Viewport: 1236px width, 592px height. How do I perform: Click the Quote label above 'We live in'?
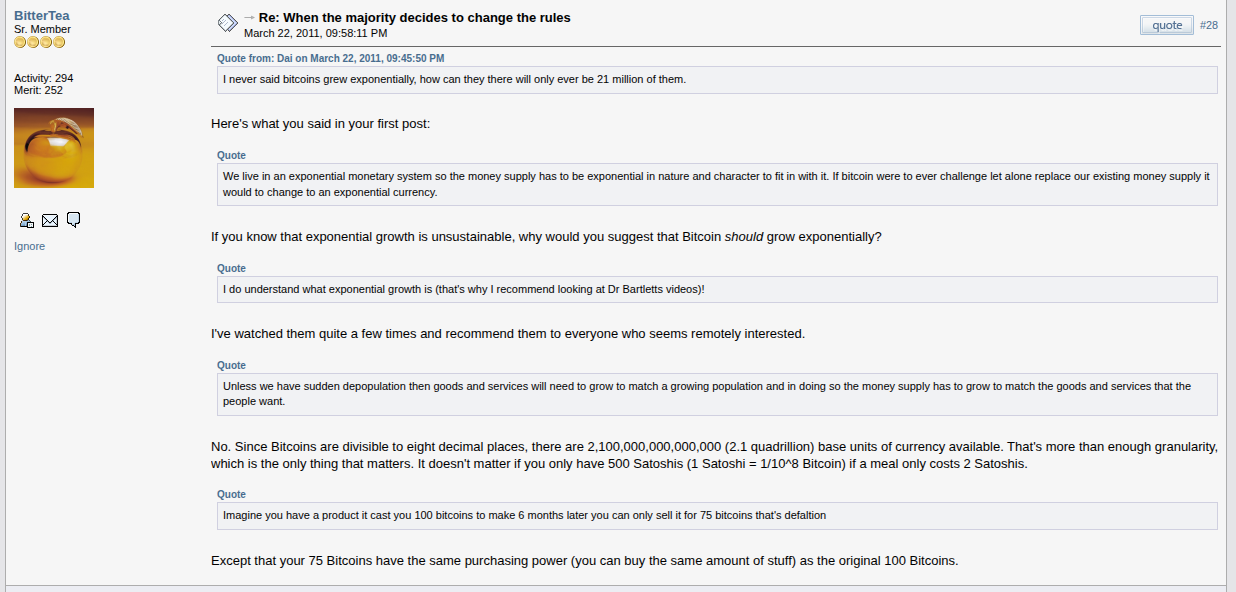231,155
